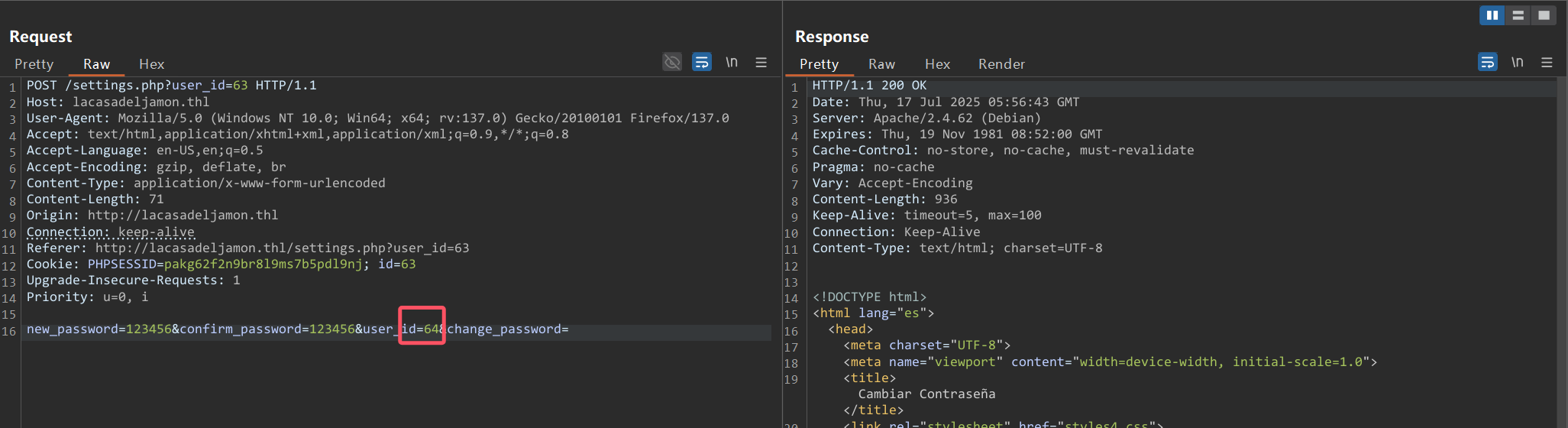
Task: Click the Cache-Control response header
Action: 1003,151
